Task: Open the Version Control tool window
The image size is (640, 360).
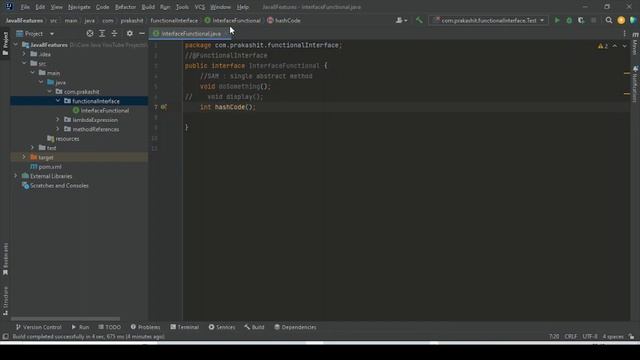Action: [x=38, y=327]
